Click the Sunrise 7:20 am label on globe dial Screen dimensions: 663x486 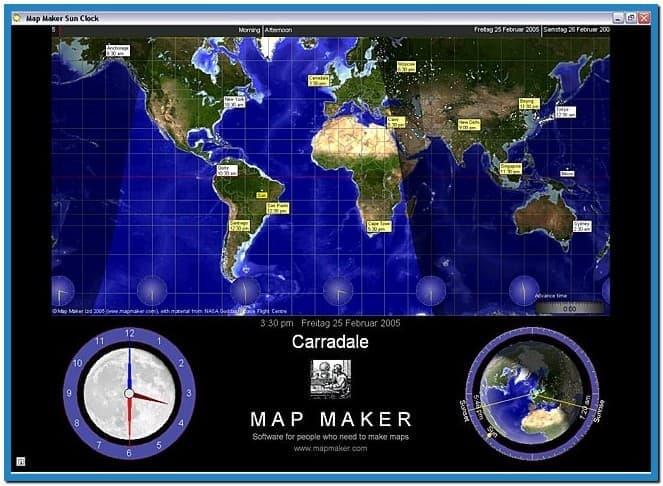593,409
